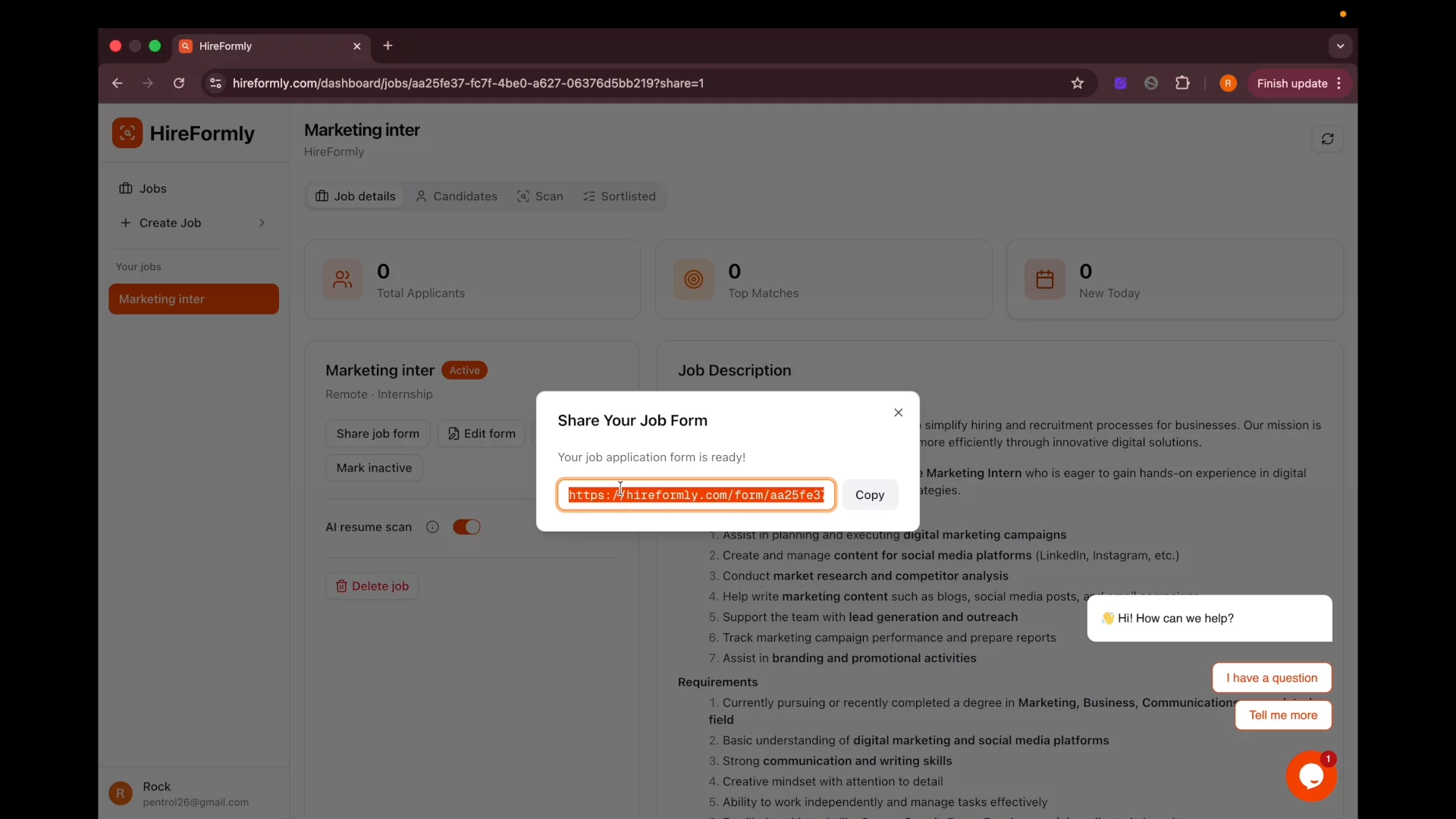Toggle the AI resume scan switch
1456x819 pixels.
tap(466, 527)
